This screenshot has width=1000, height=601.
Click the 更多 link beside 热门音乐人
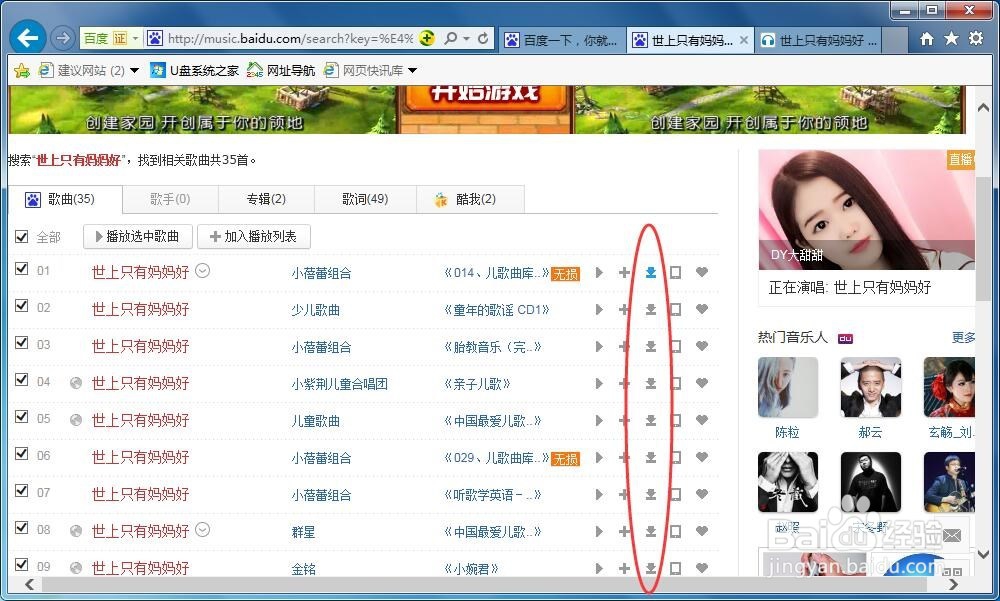pos(963,337)
